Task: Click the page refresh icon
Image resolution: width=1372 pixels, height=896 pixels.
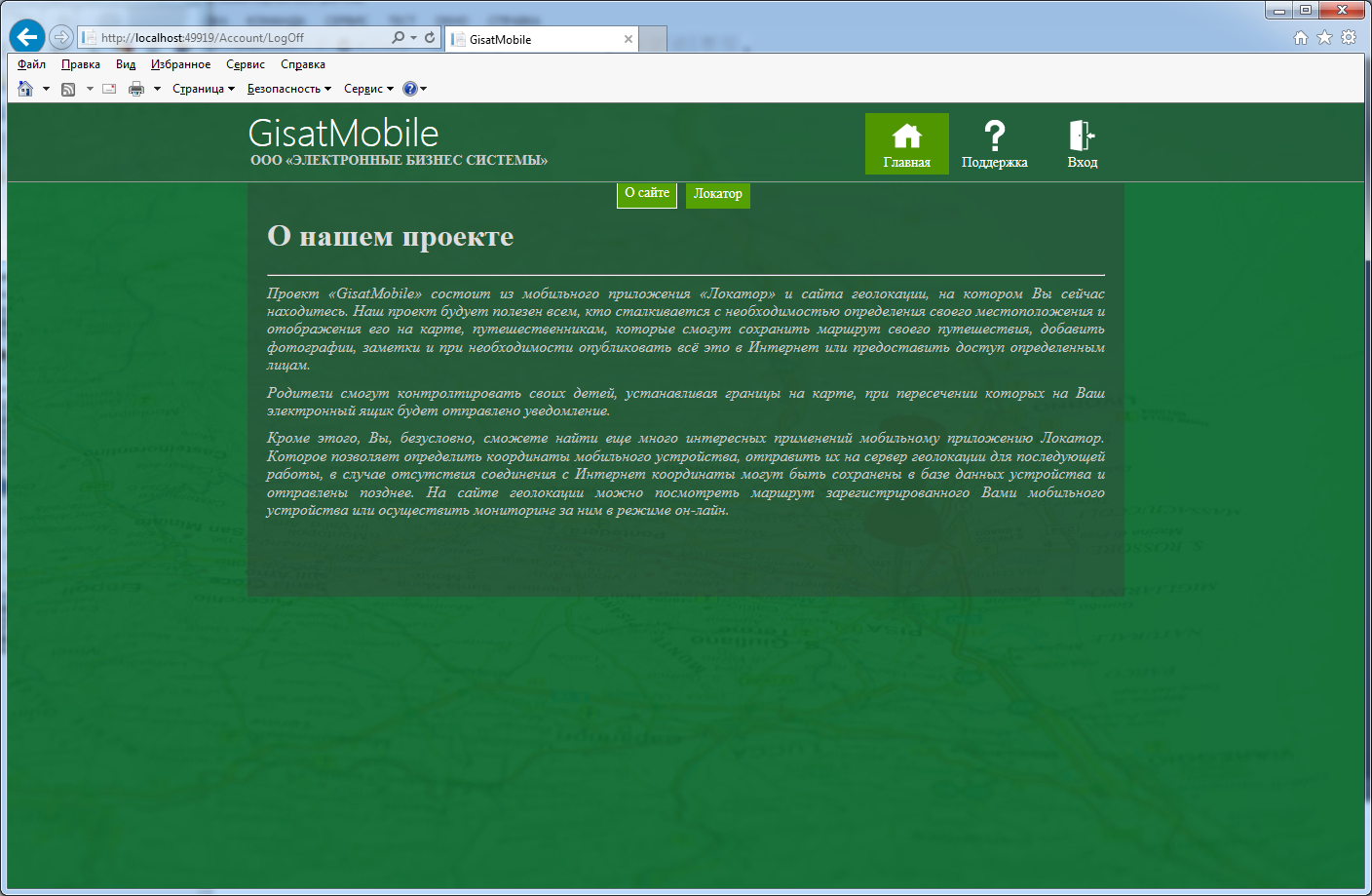Action: 430,37
